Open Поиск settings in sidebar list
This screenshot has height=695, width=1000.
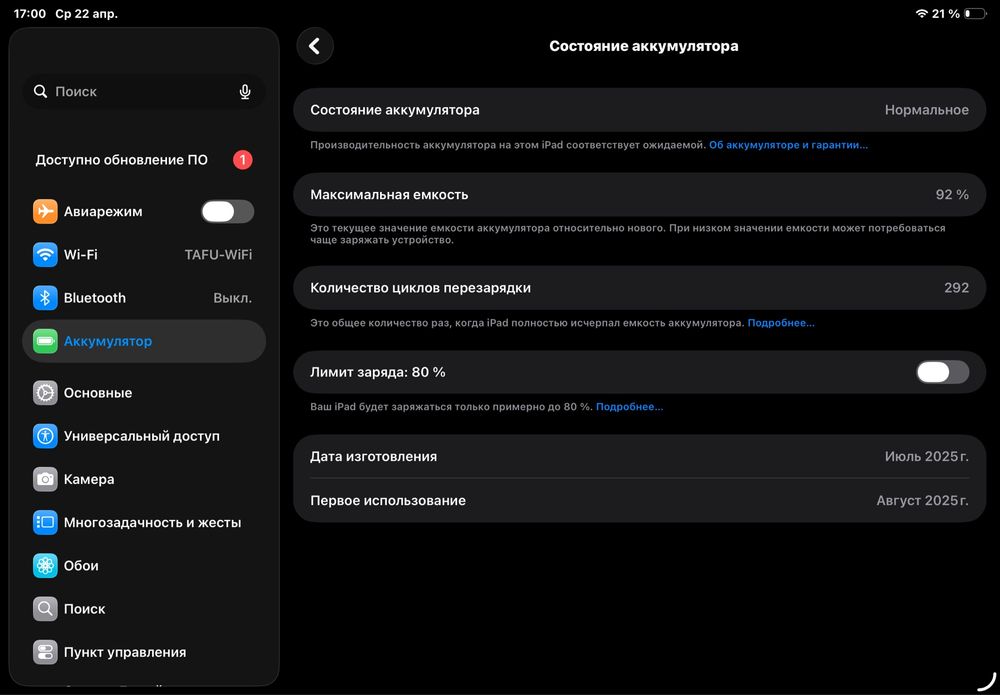(144, 609)
